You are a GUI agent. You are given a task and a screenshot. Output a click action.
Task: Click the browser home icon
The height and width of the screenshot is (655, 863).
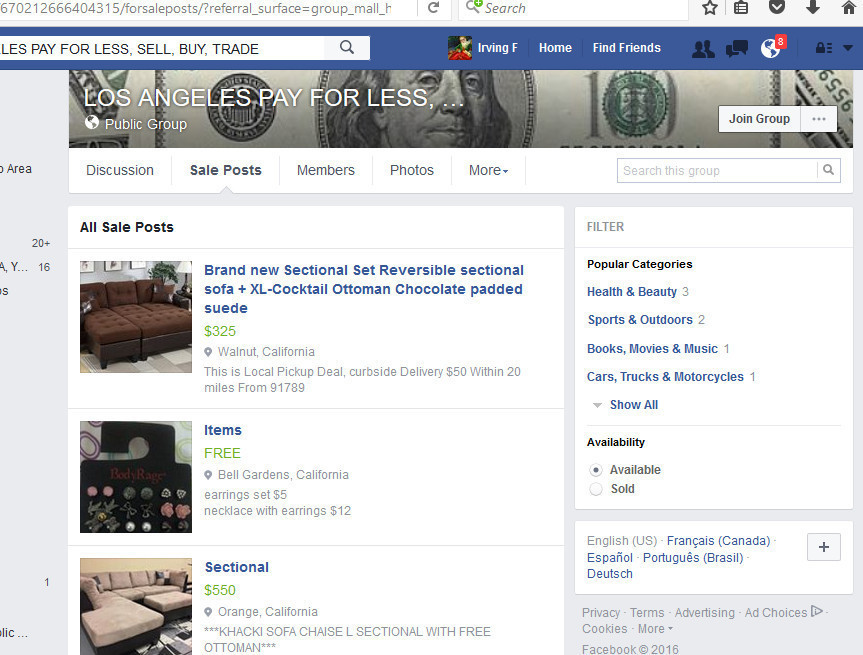click(x=849, y=7)
